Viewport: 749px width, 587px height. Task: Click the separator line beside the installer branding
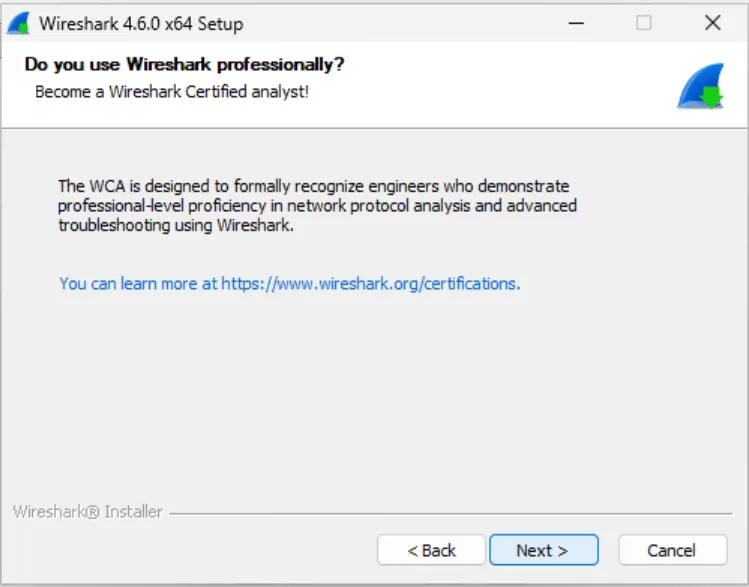[450, 513]
